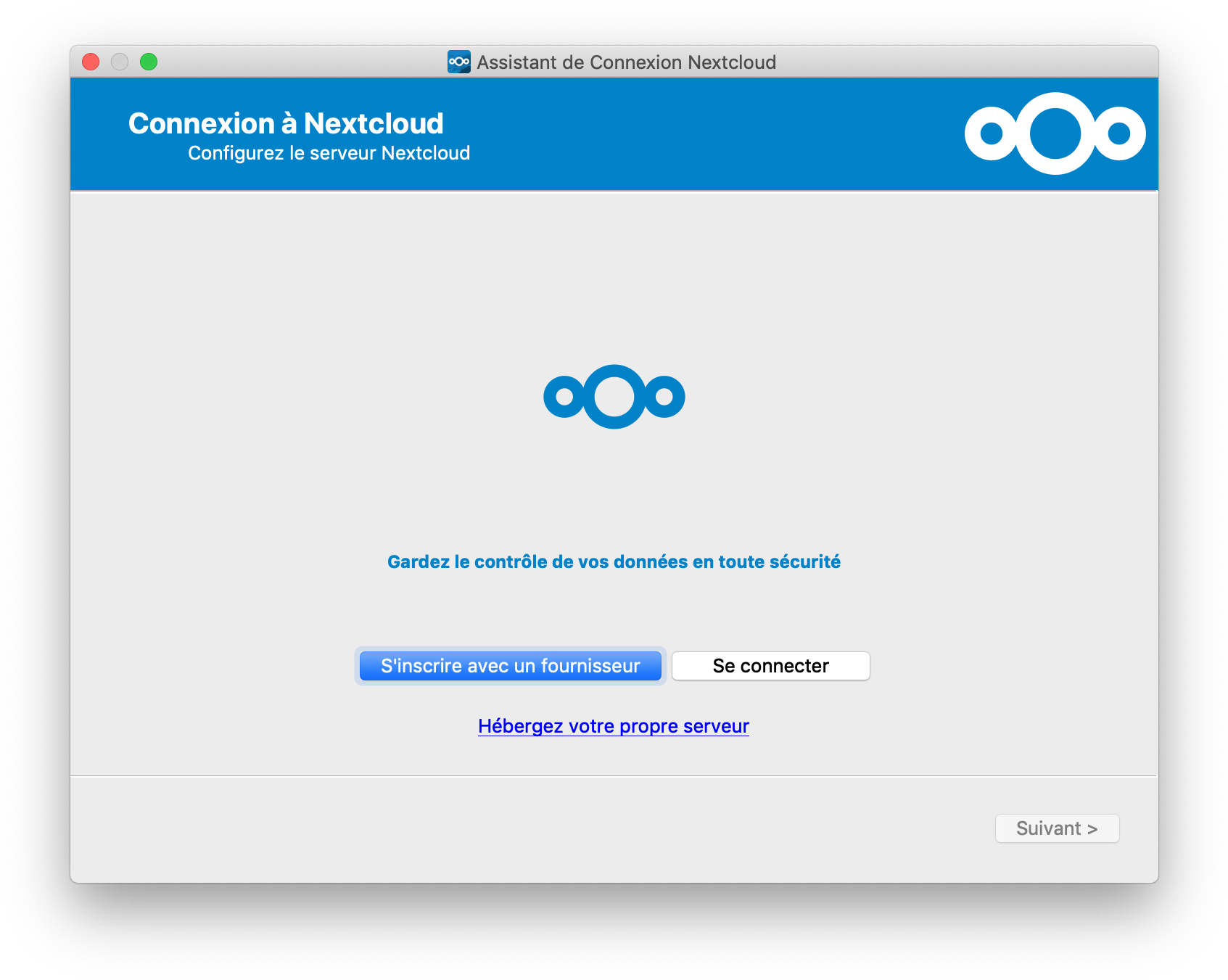The height and width of the screenshot is (980, 1228).
Task: Close the Assistant de Connexion window
Action: 91,62
